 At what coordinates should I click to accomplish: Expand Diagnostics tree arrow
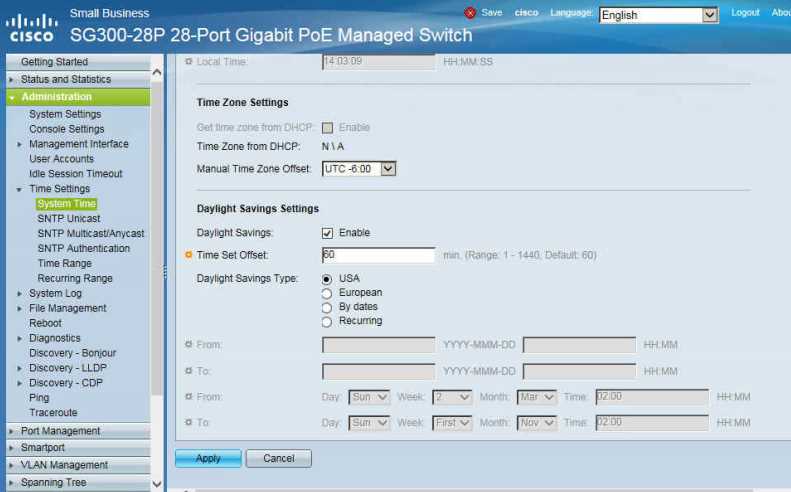tap(20, 338)
